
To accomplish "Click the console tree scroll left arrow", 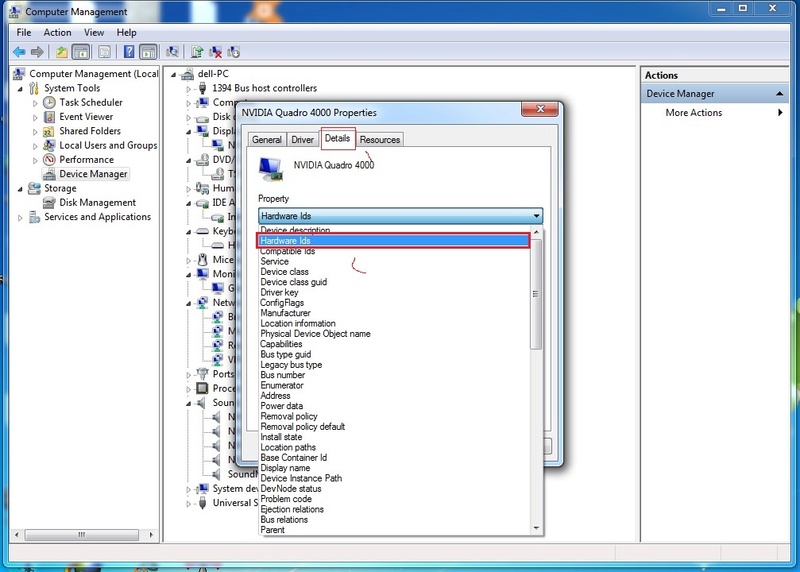I will (x=17, y=535).
